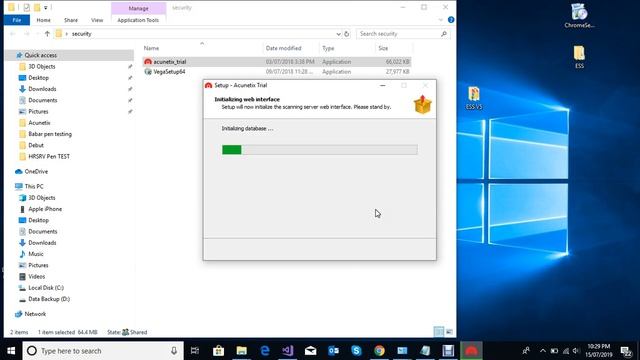
Task: Open Apple iPhone under This PC
Action: click(45, 209)
